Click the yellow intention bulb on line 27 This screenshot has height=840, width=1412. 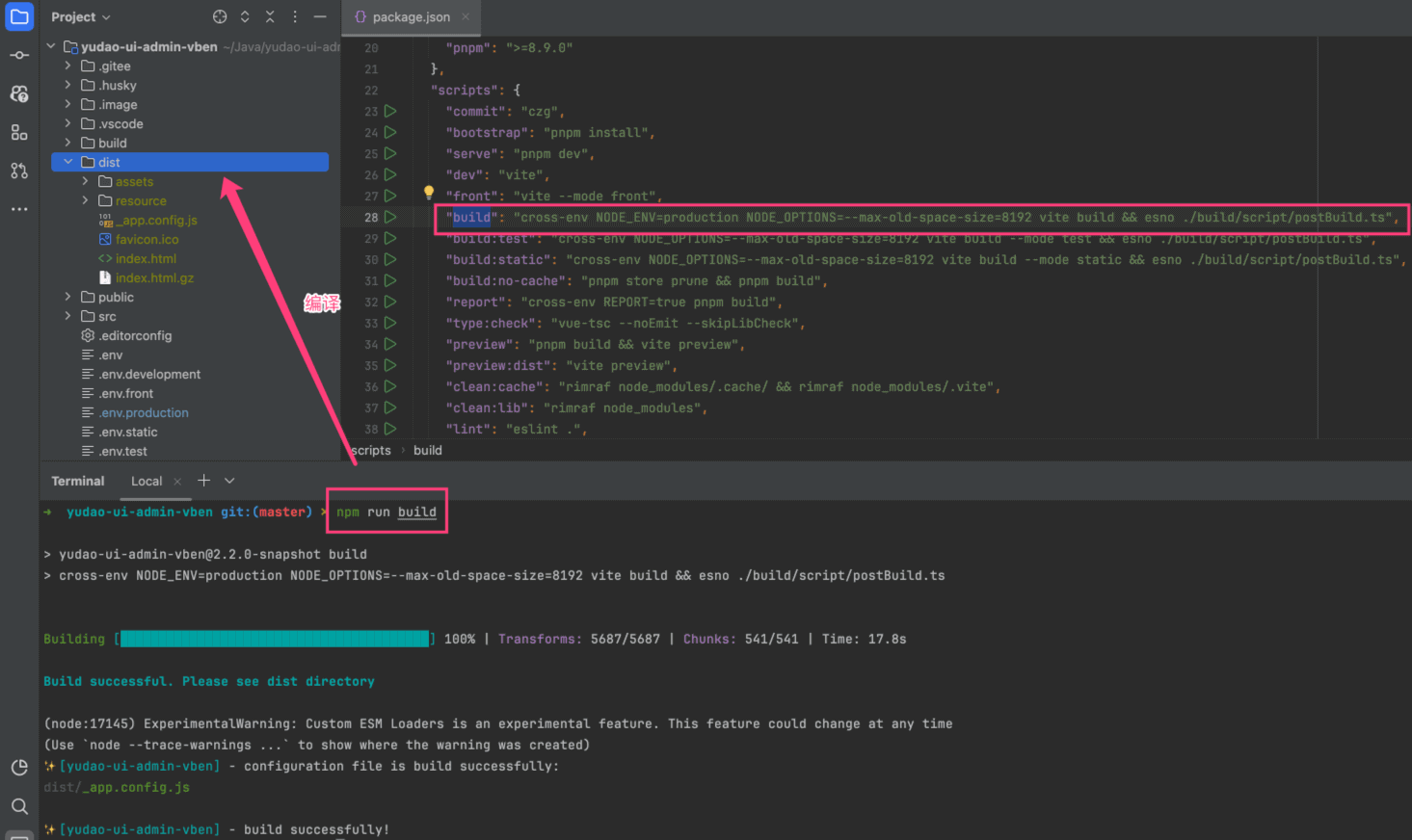coord(427,191)
